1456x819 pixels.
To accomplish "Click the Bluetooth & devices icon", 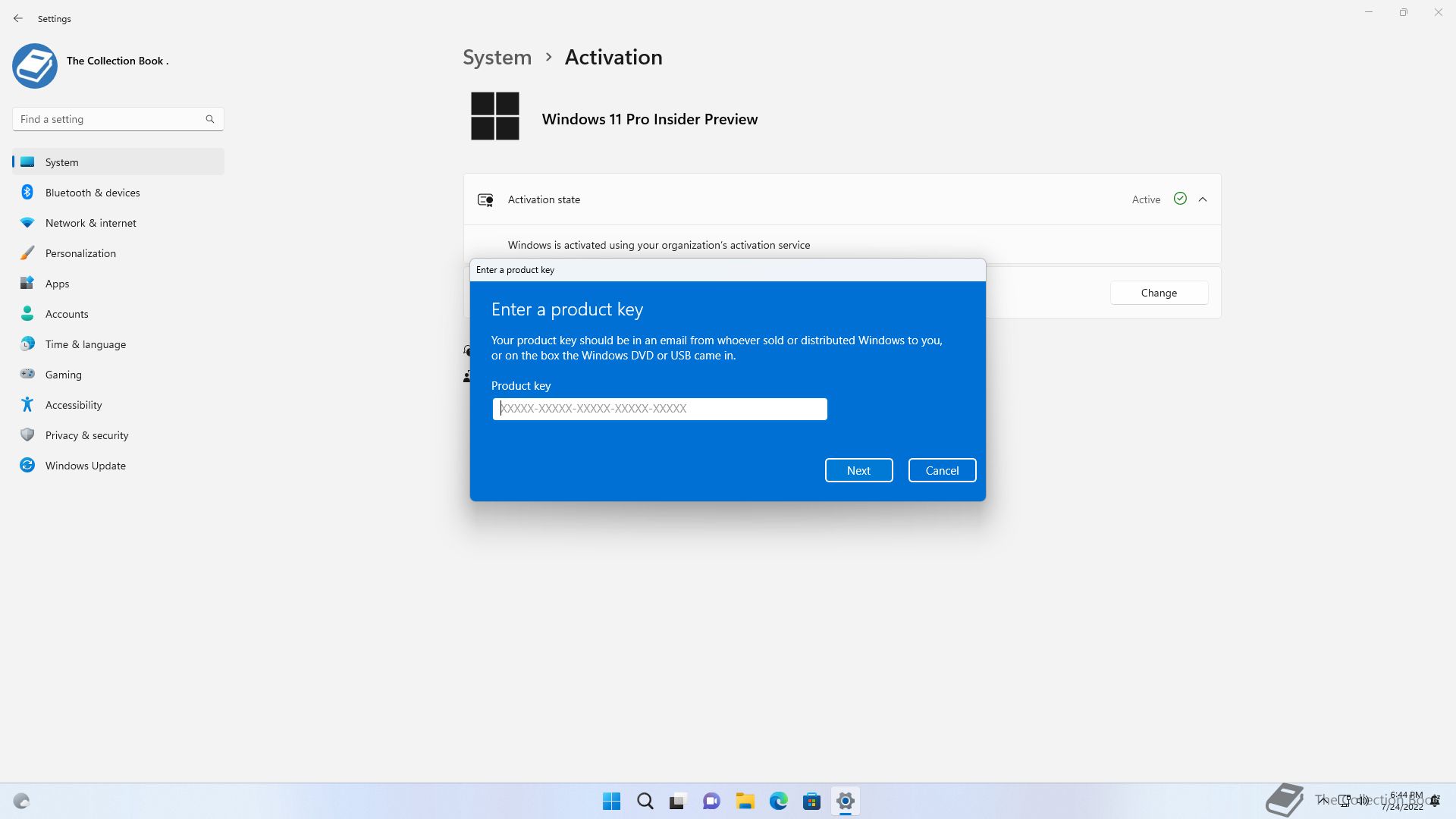I will (27, 193).
